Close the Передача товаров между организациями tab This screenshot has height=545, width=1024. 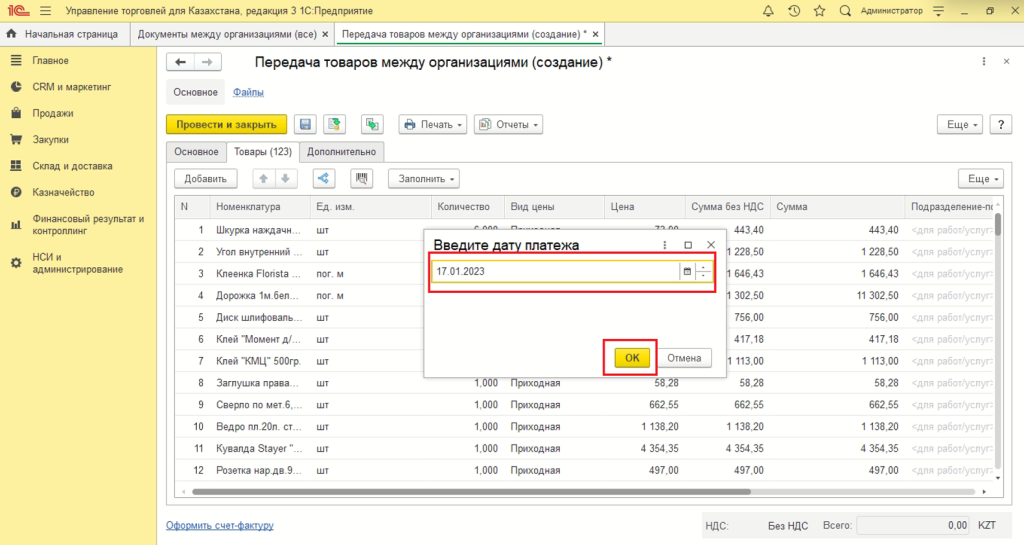point(595,34)
